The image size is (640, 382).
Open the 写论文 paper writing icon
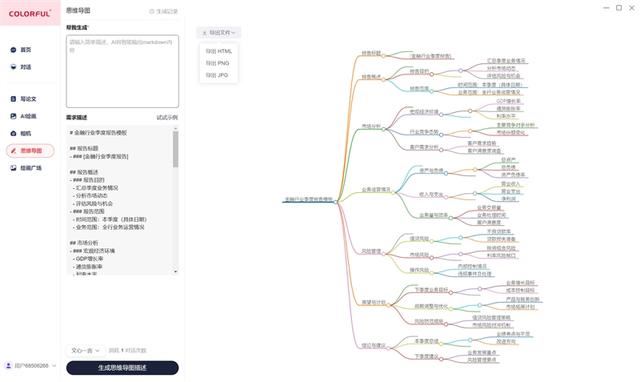click(13, 99)
